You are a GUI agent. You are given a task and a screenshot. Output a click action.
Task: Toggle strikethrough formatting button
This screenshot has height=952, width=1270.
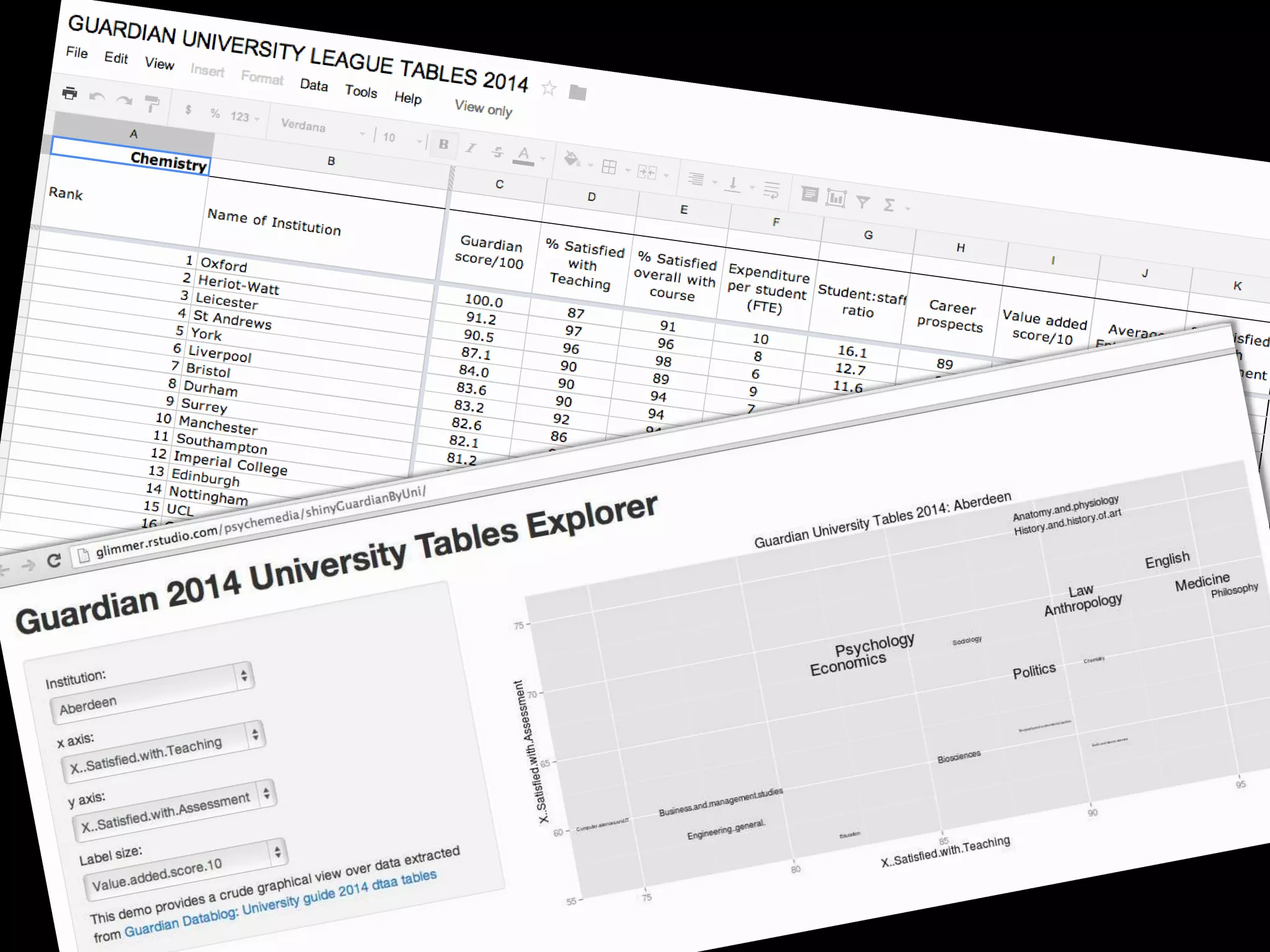497,151
